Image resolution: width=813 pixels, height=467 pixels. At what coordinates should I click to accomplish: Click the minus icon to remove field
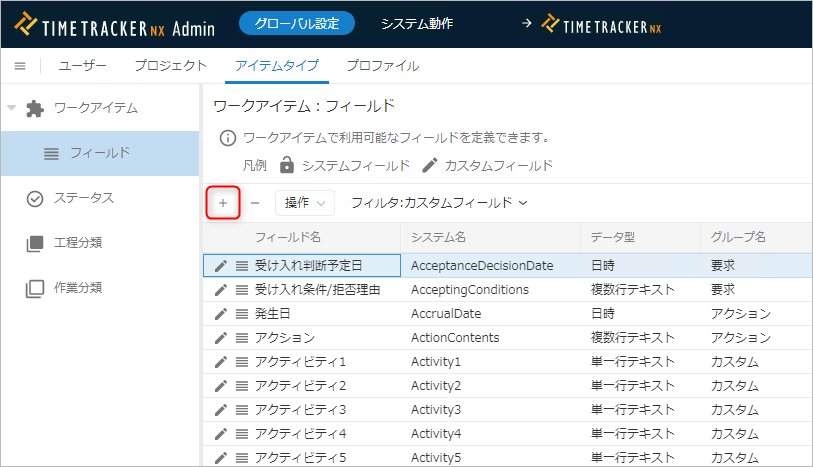pyautogui.click(x=255, y=203)
